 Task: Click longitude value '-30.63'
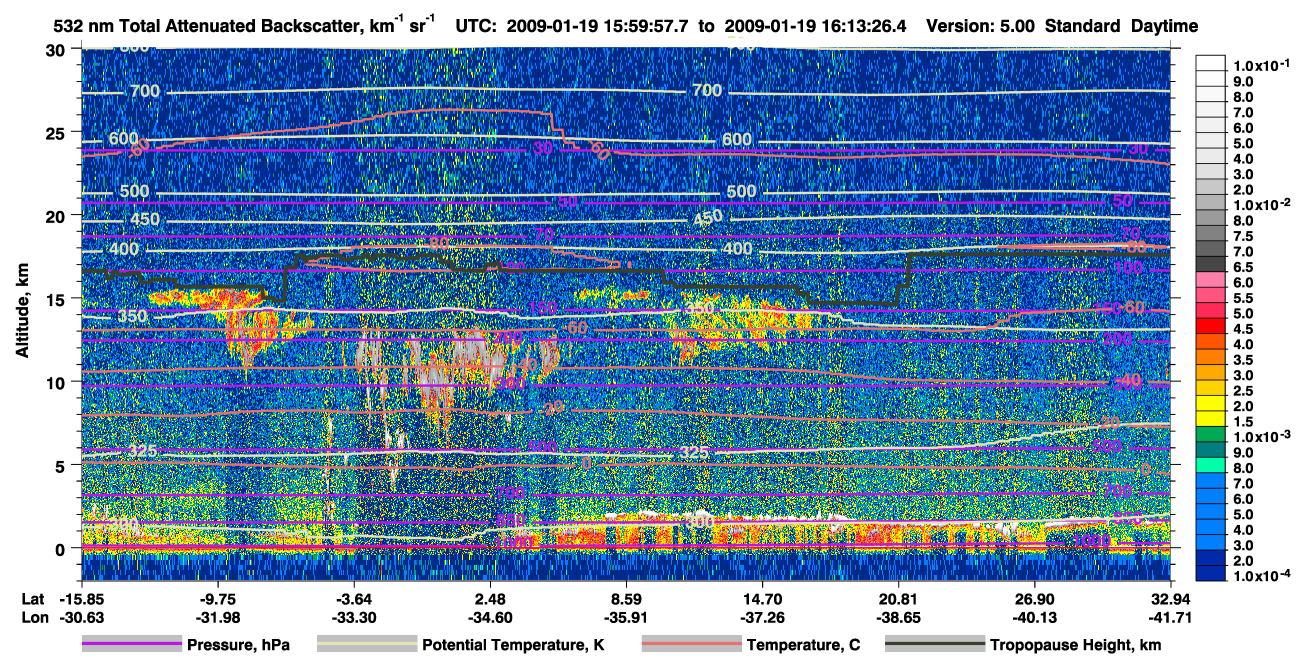click(80, 617)
